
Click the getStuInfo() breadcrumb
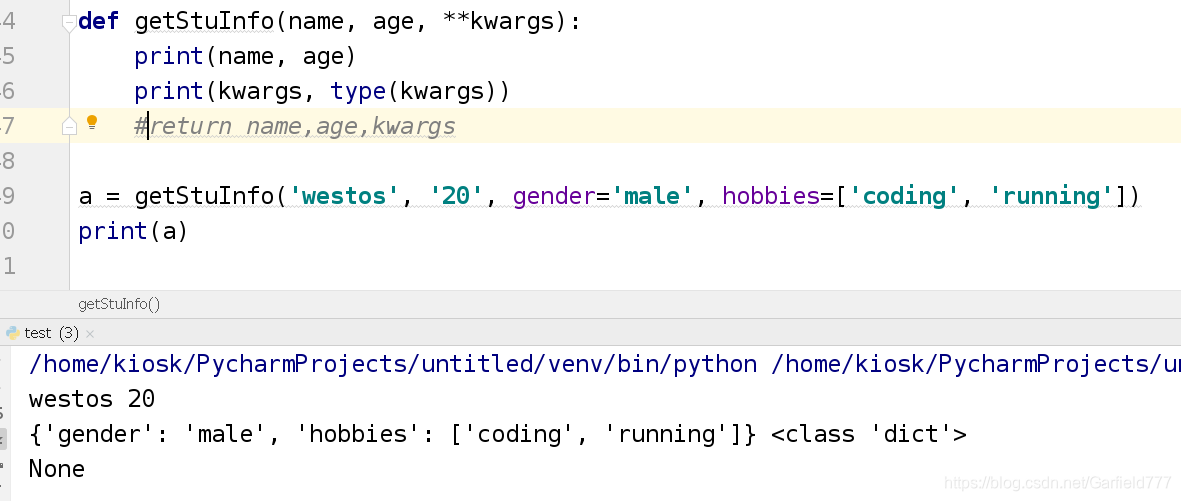(119, 304)
